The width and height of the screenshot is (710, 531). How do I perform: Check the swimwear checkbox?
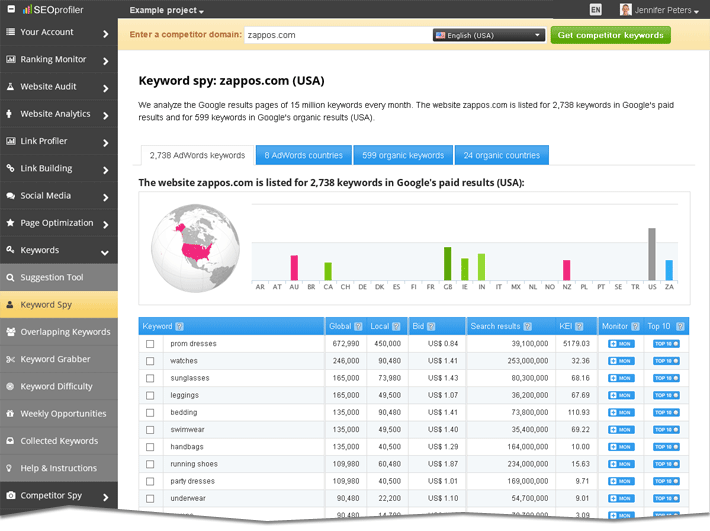[x=150, y=430]
